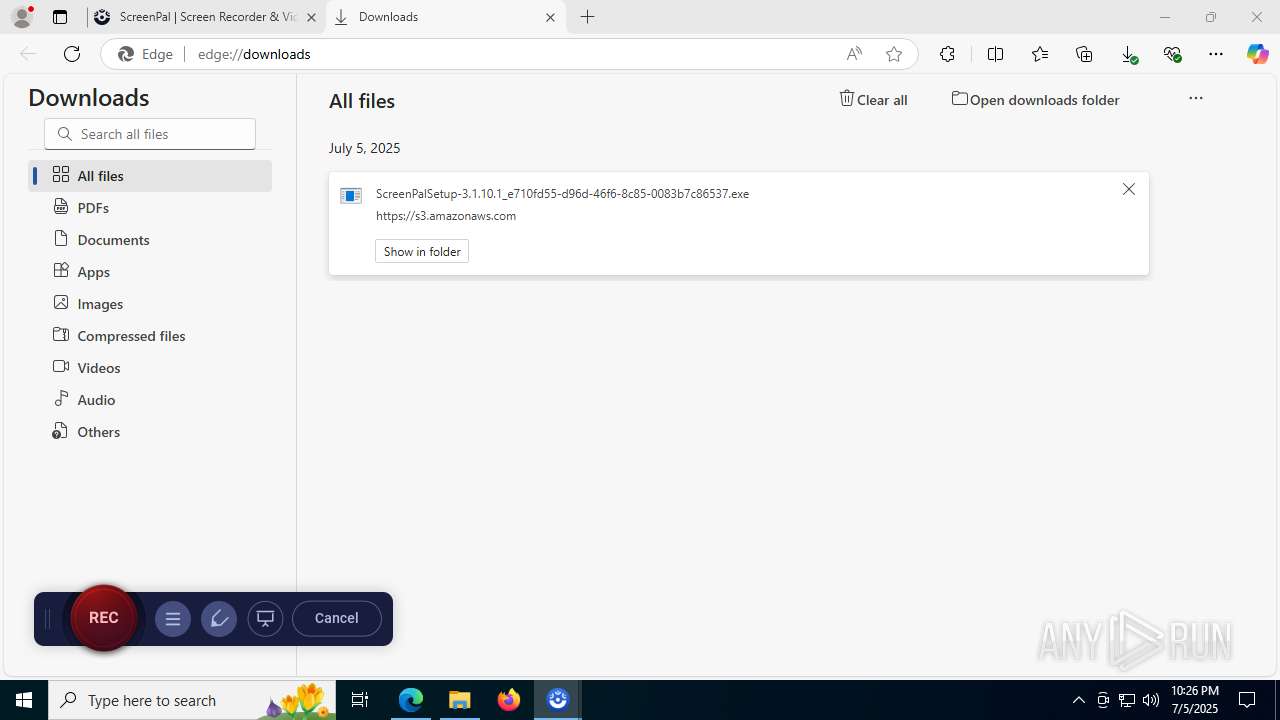Filter downloads by Videos

(150, 368)
